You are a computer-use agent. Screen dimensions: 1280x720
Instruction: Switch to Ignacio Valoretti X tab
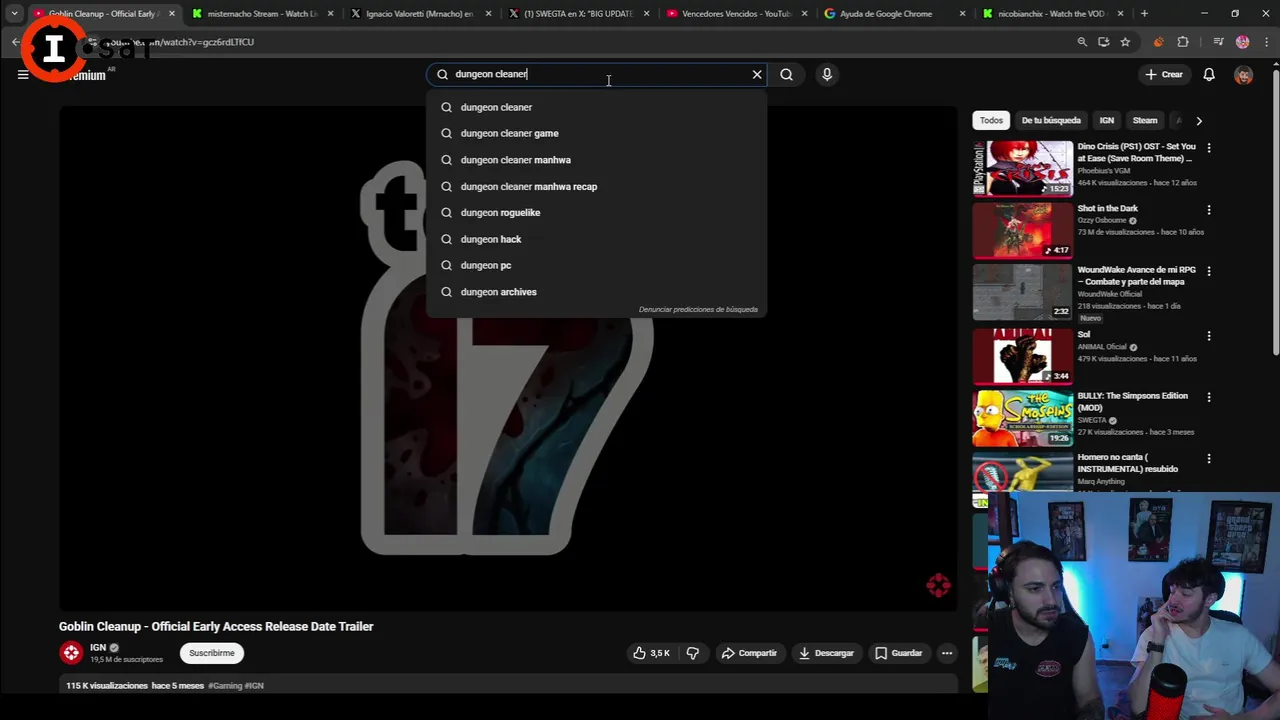tap(420, 14)
